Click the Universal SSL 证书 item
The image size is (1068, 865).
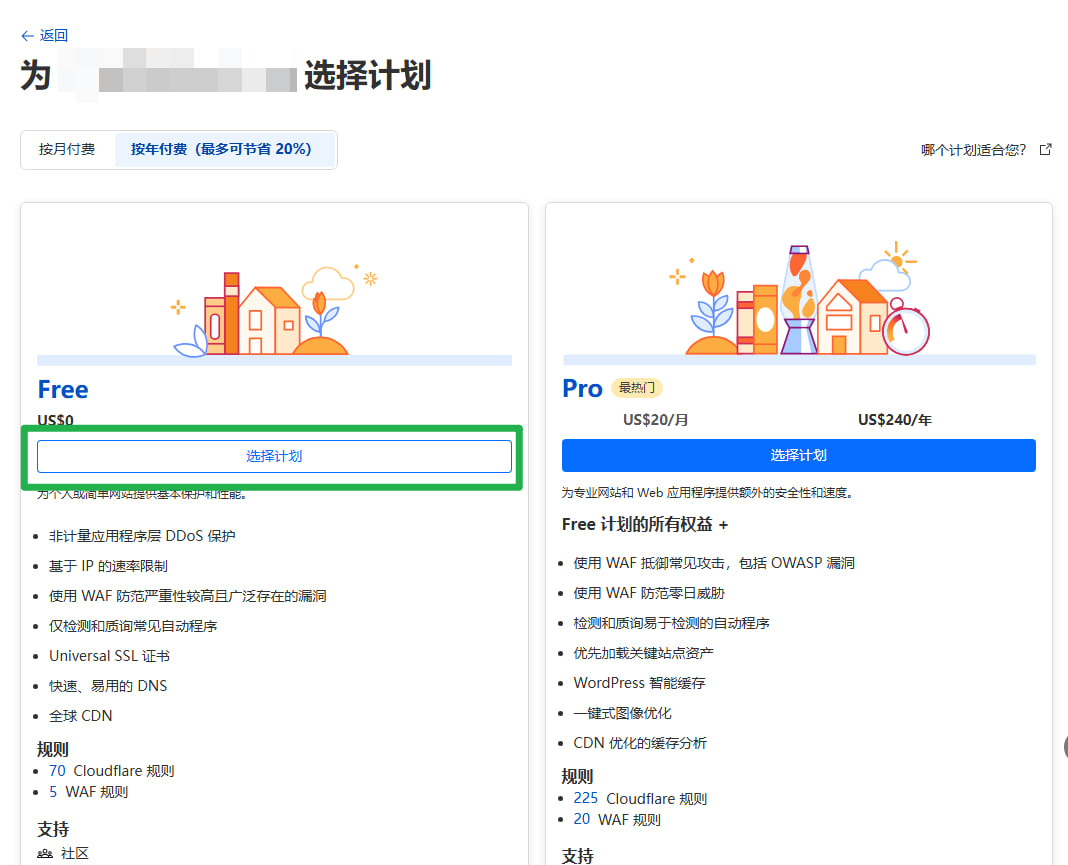pos(110,656)
